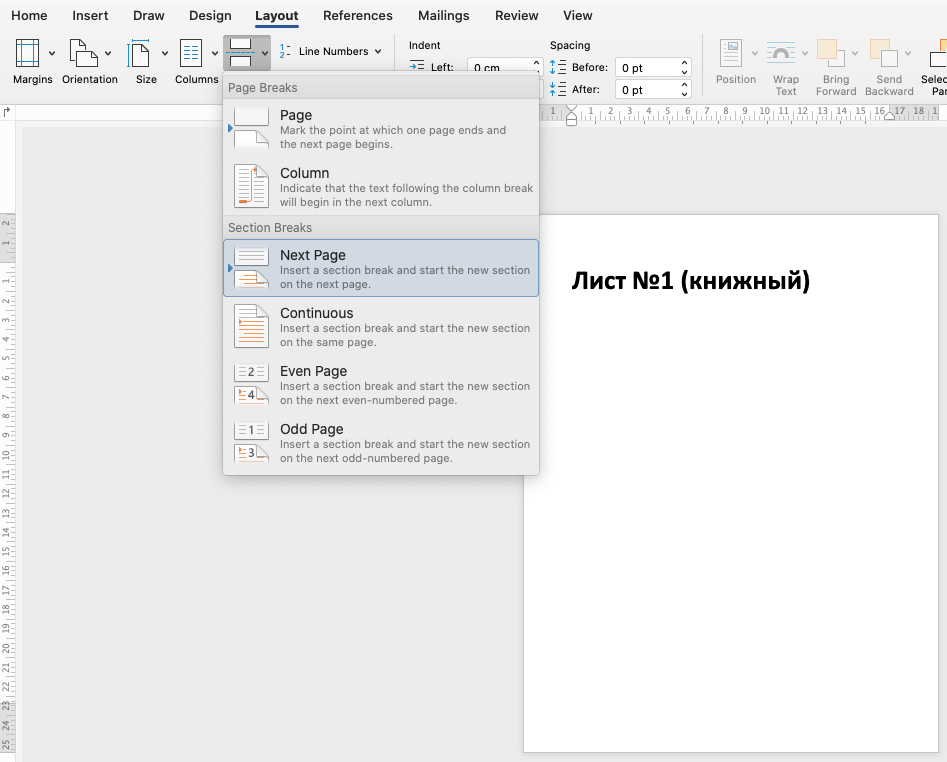
Task: Choose Odd Page section break
Action: click(x=381, y=442)
